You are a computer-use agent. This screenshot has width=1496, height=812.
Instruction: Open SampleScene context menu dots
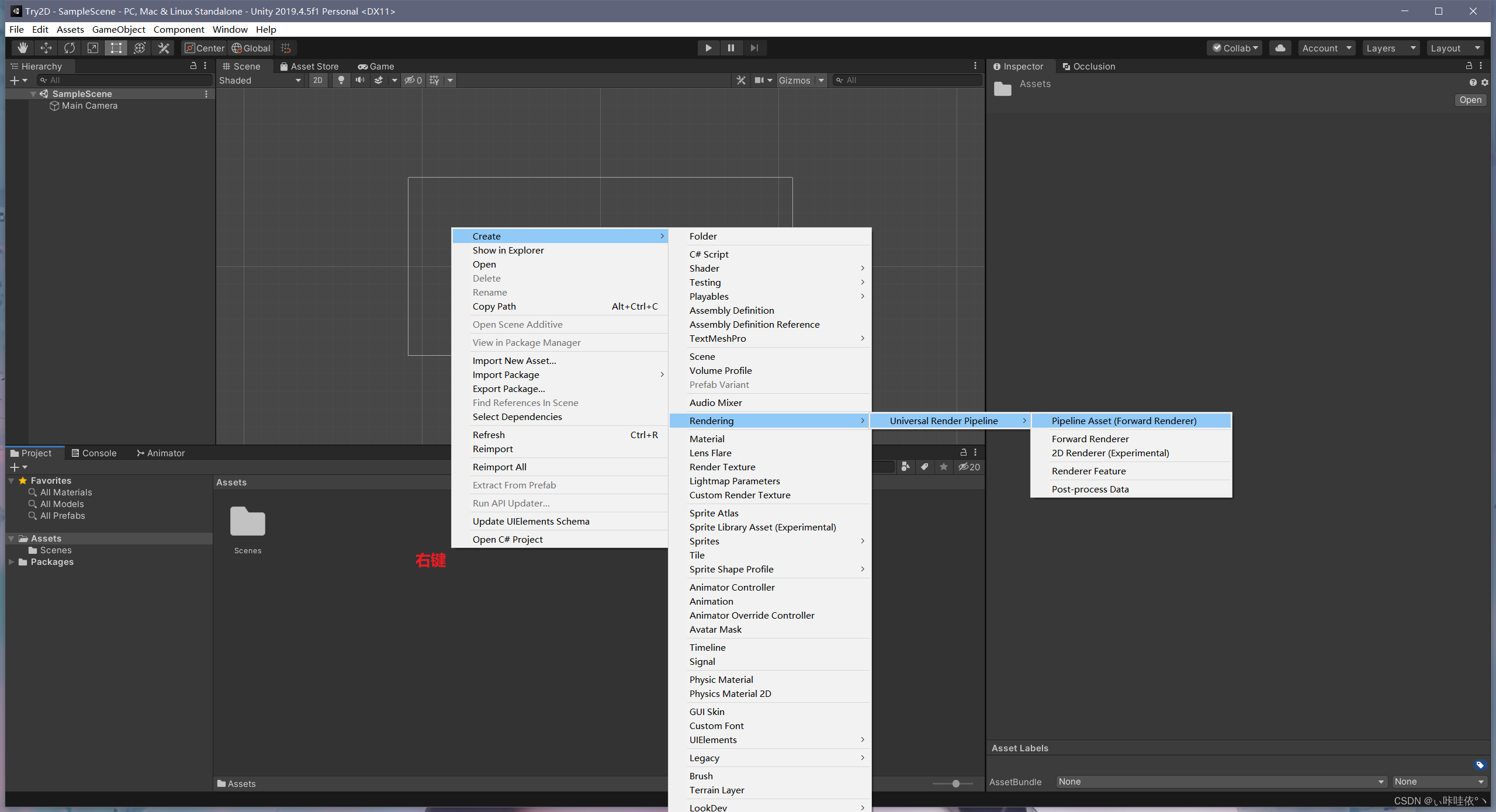pos(206,93)
